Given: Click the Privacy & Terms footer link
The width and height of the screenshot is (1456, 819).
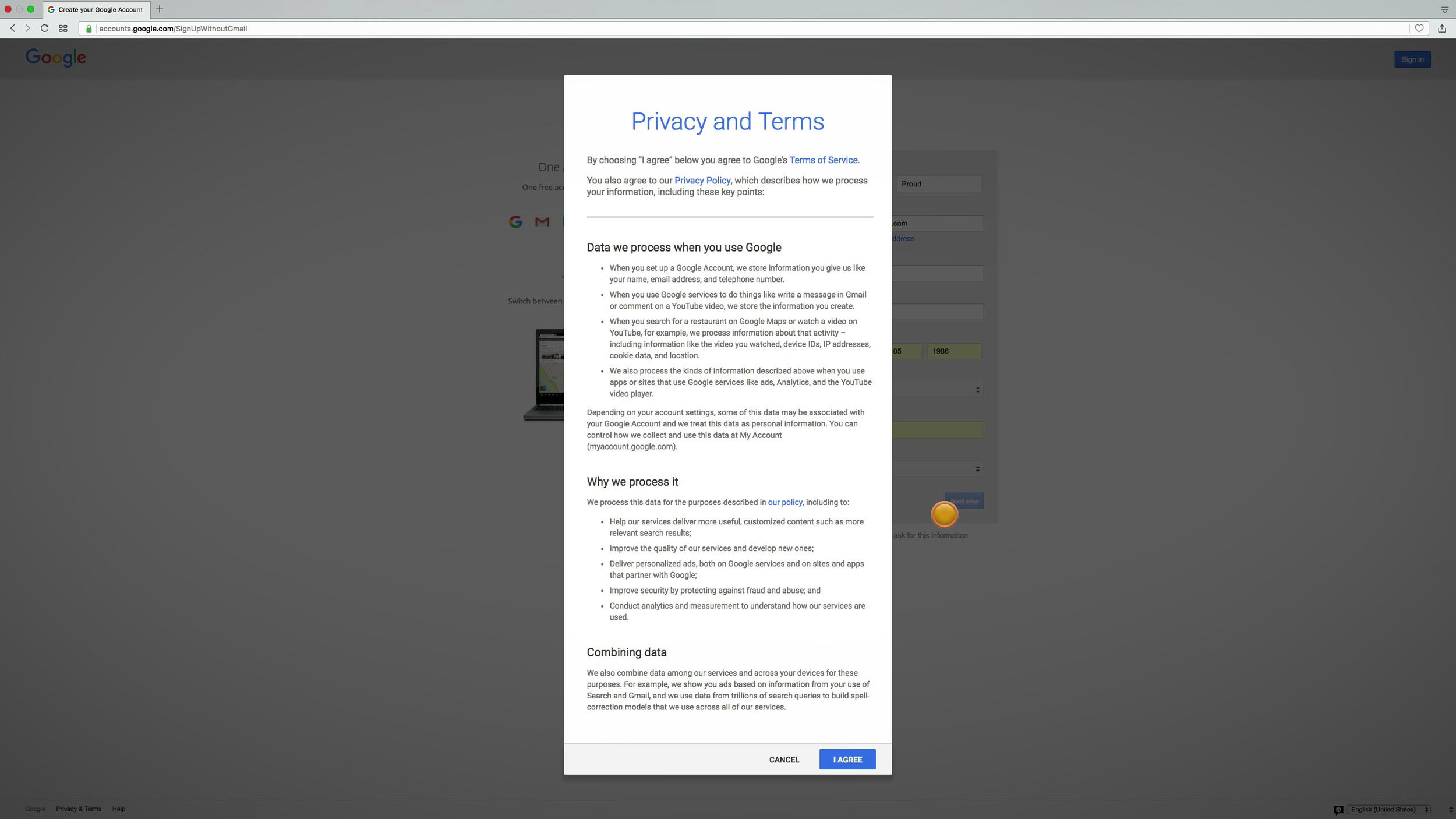Looking at the screenshot, I should point(79,809).
